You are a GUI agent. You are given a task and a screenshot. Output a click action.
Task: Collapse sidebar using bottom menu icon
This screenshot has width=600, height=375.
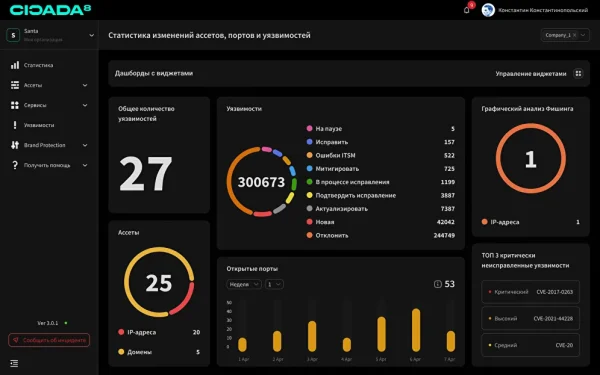[14, 363]
